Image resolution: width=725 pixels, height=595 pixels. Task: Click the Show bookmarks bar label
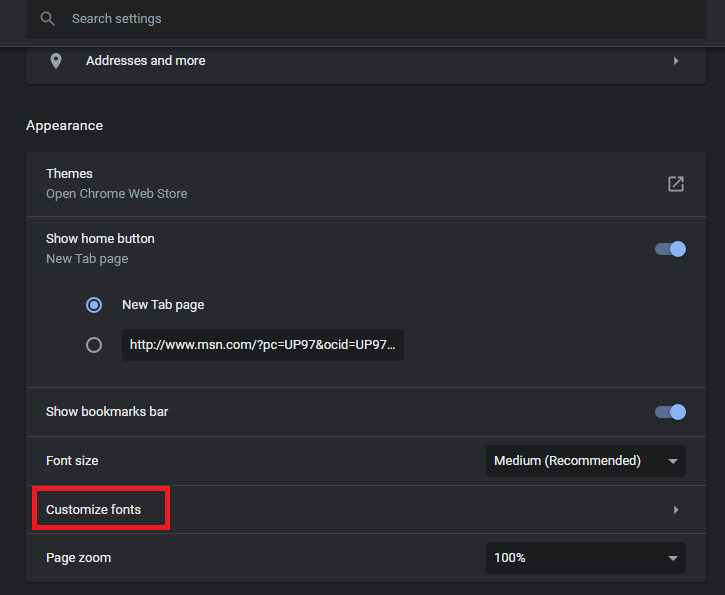107,412
